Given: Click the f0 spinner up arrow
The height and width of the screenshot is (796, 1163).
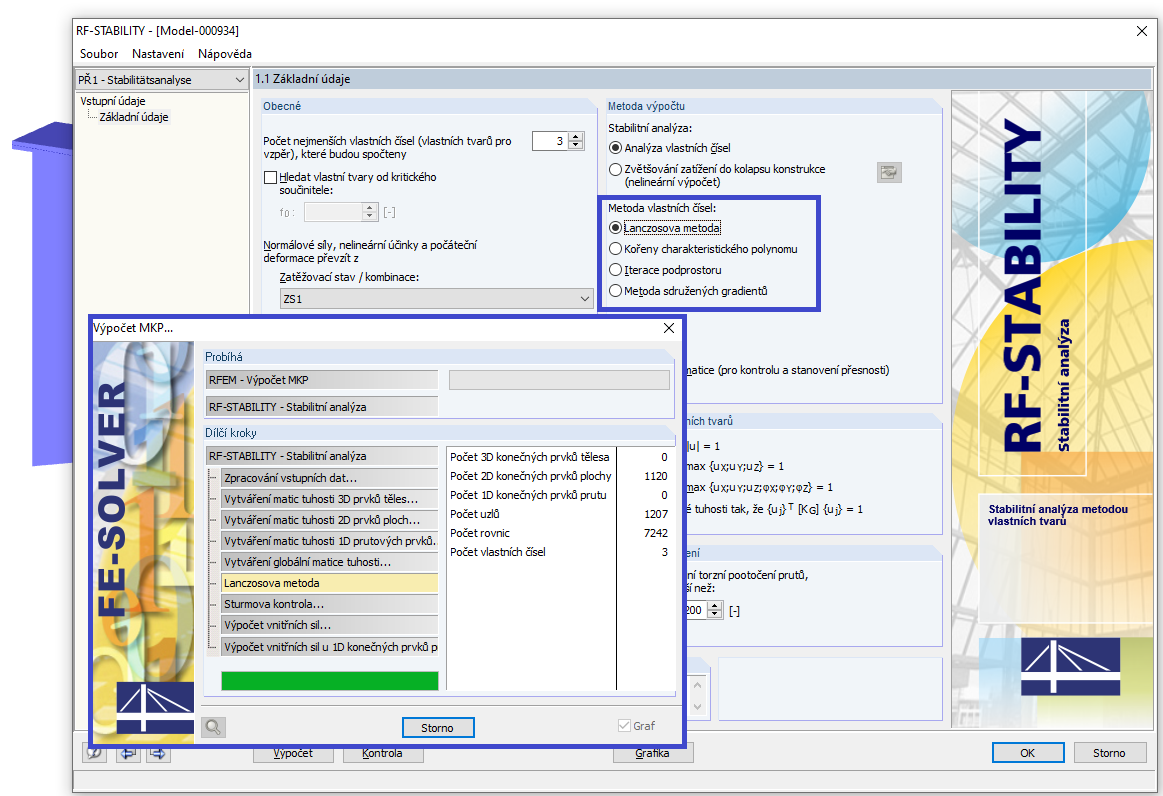Looking at the screenshot, I should 370,208.
